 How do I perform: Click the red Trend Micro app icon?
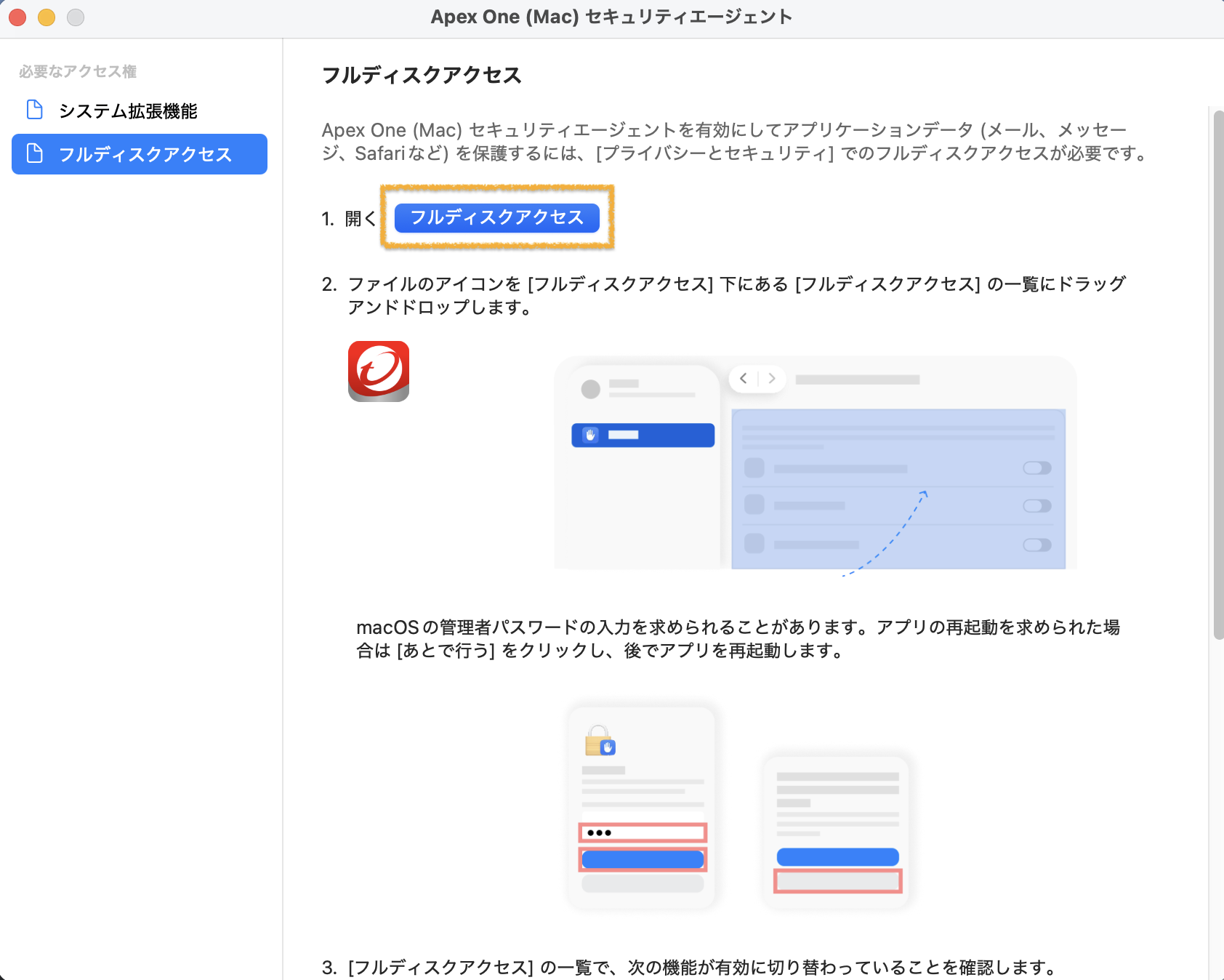tap(378, 371)
